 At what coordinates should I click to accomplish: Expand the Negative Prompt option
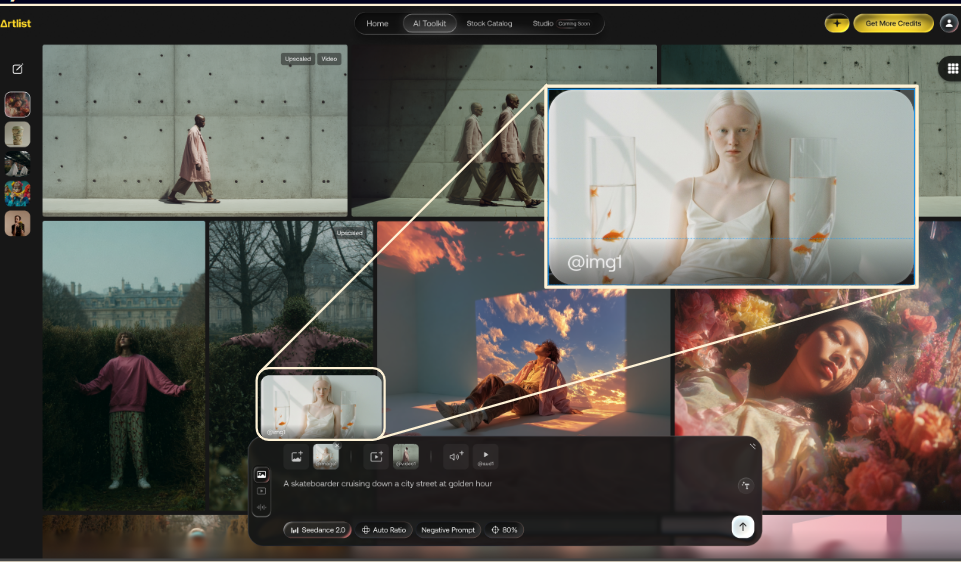[x=448, y=529]
